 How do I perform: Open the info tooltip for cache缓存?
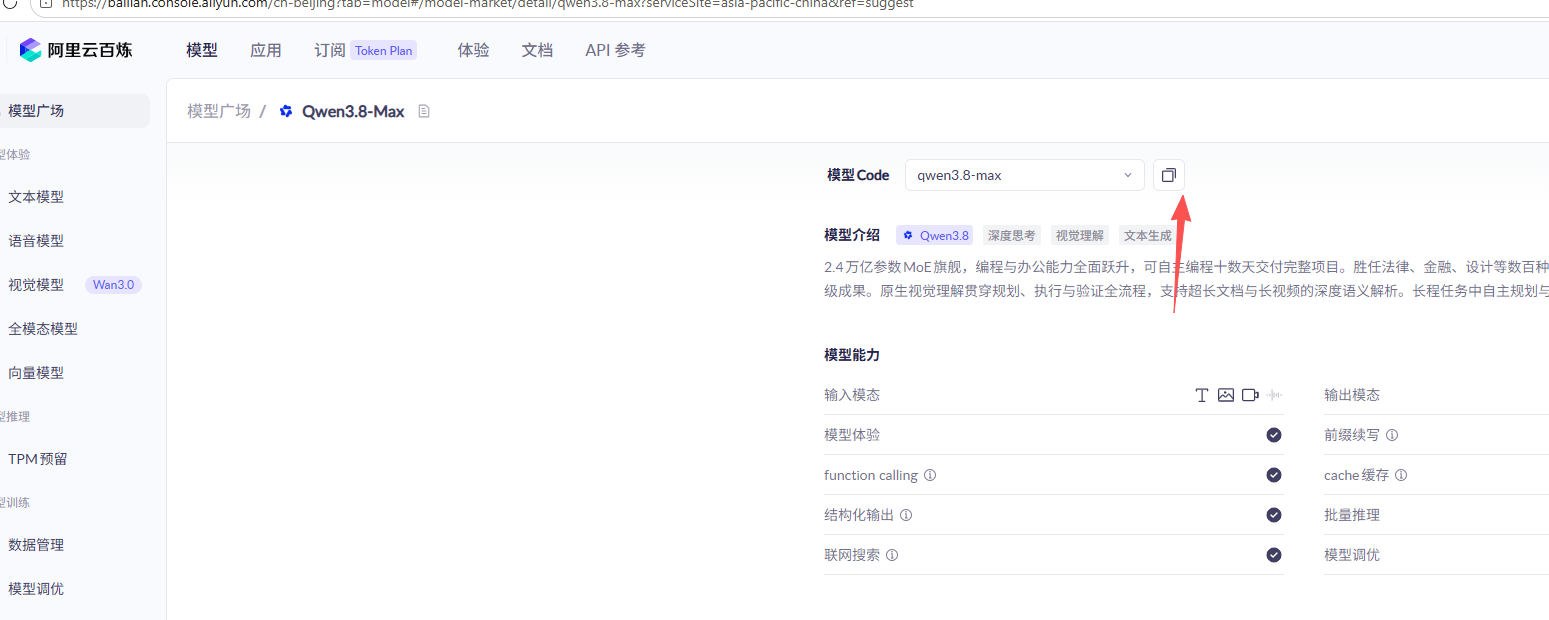coord(1401,475)
